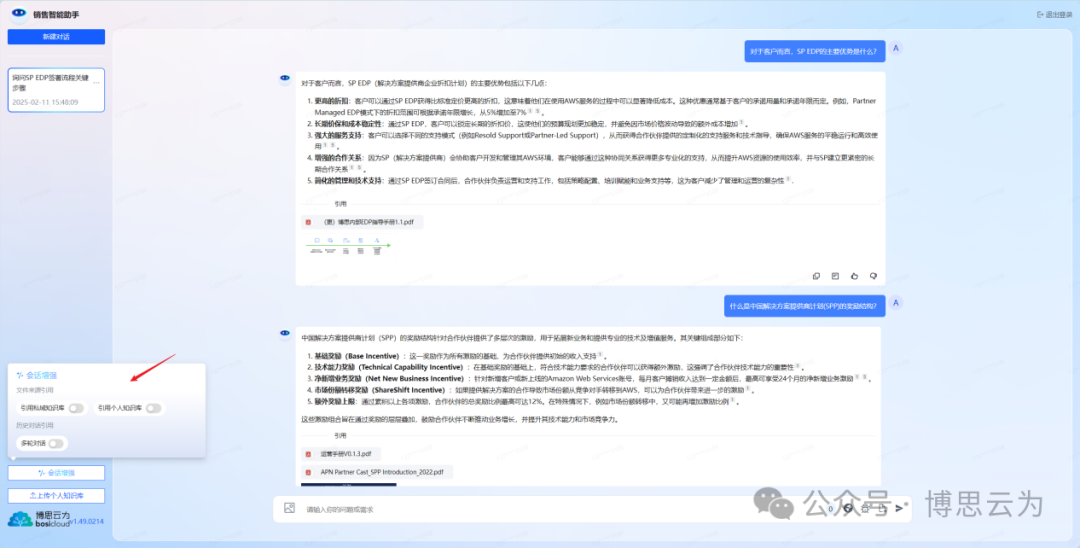Click the 基础奖励 (Base Incentive) list item

pyautogui.click(x=457, y=356)
